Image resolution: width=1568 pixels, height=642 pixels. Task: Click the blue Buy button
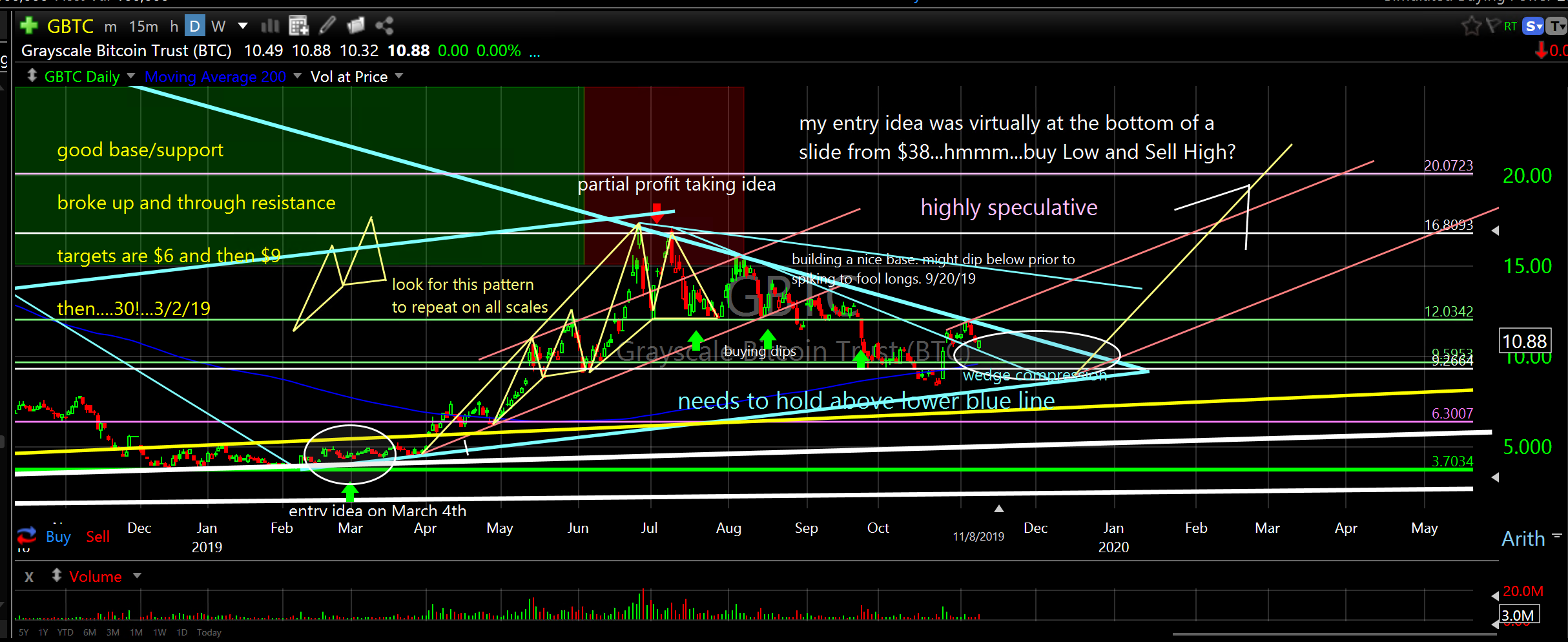point(58,537)
